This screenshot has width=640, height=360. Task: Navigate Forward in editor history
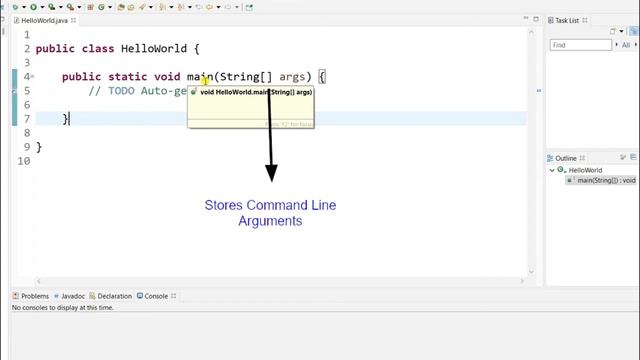point(227,7)
